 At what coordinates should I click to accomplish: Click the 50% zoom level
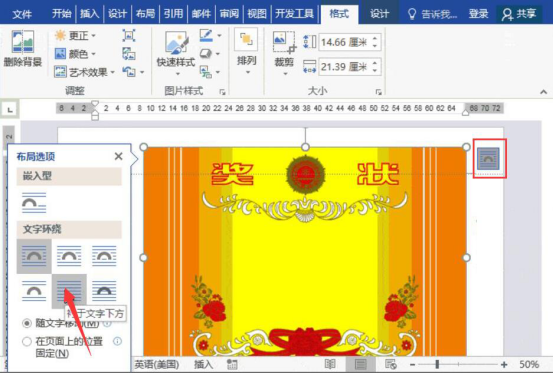pyautogui.click(x=529, y=364)
